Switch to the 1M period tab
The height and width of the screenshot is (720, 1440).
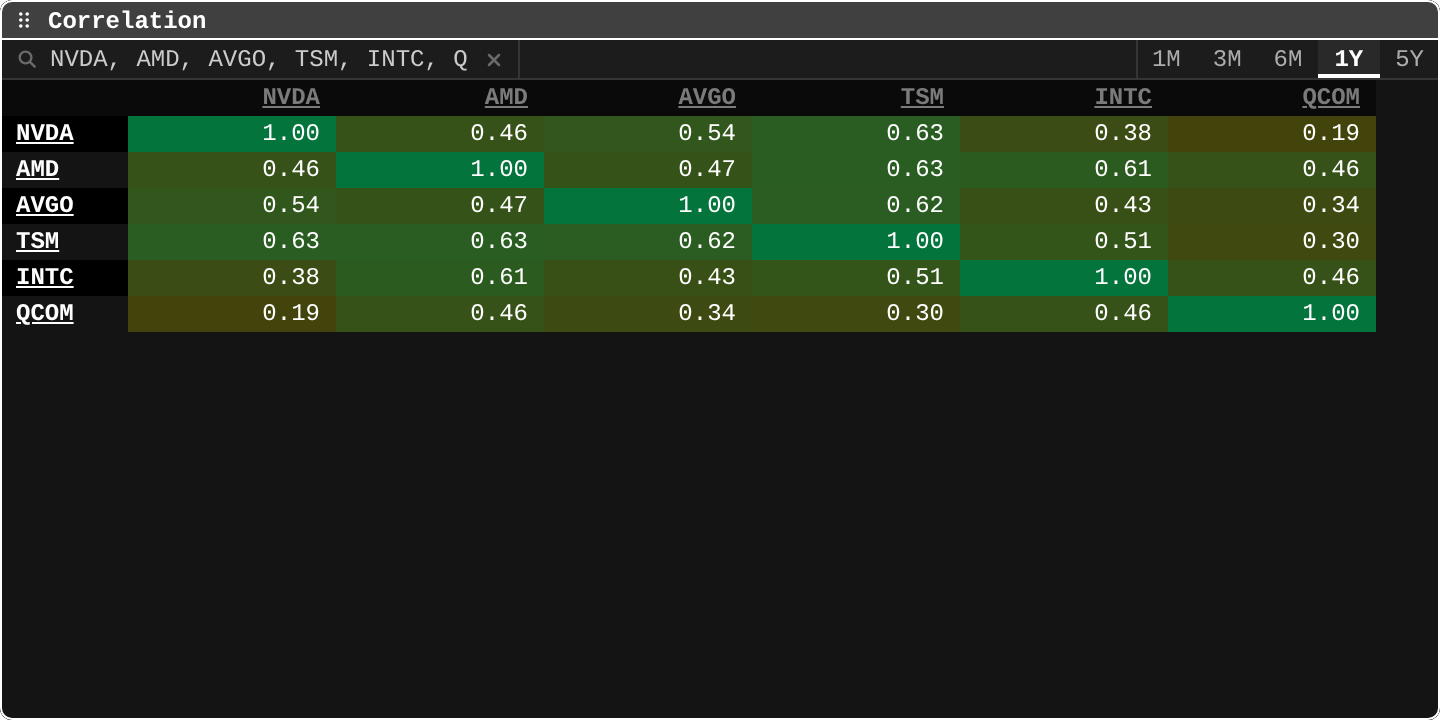point(1166,59)
